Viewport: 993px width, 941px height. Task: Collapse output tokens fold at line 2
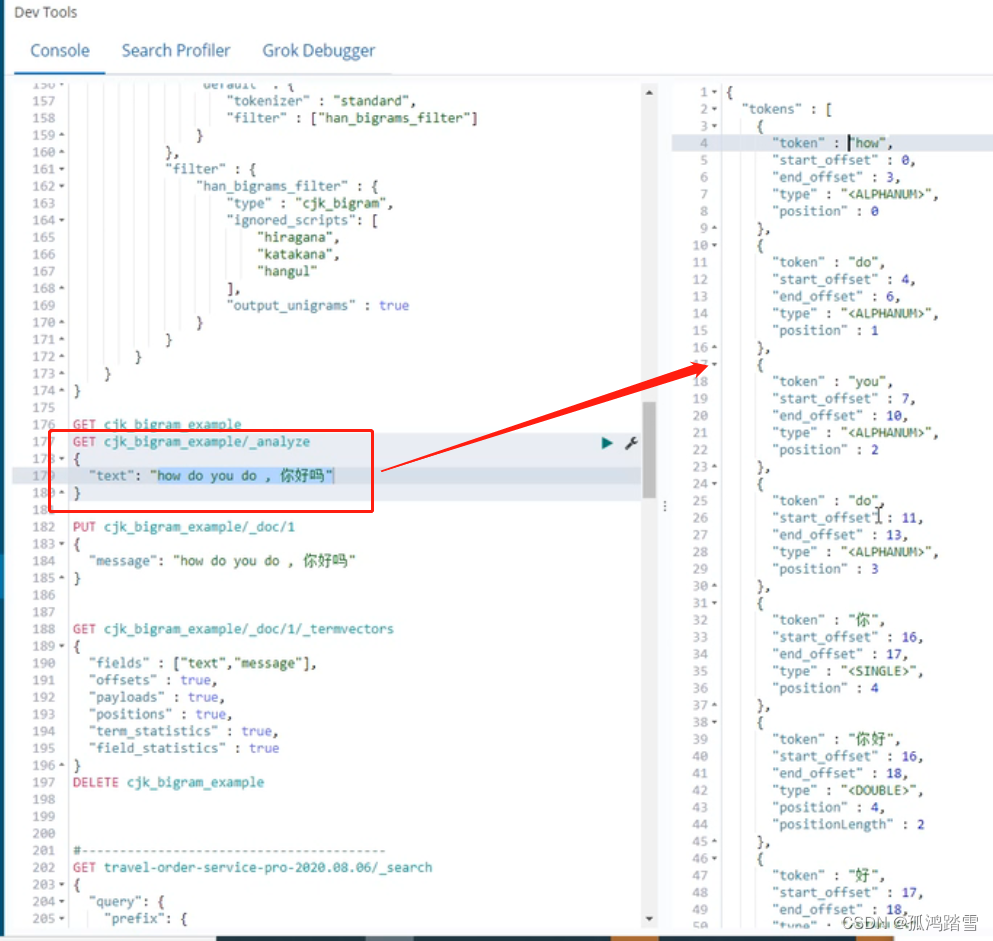(x=714, y=109)
